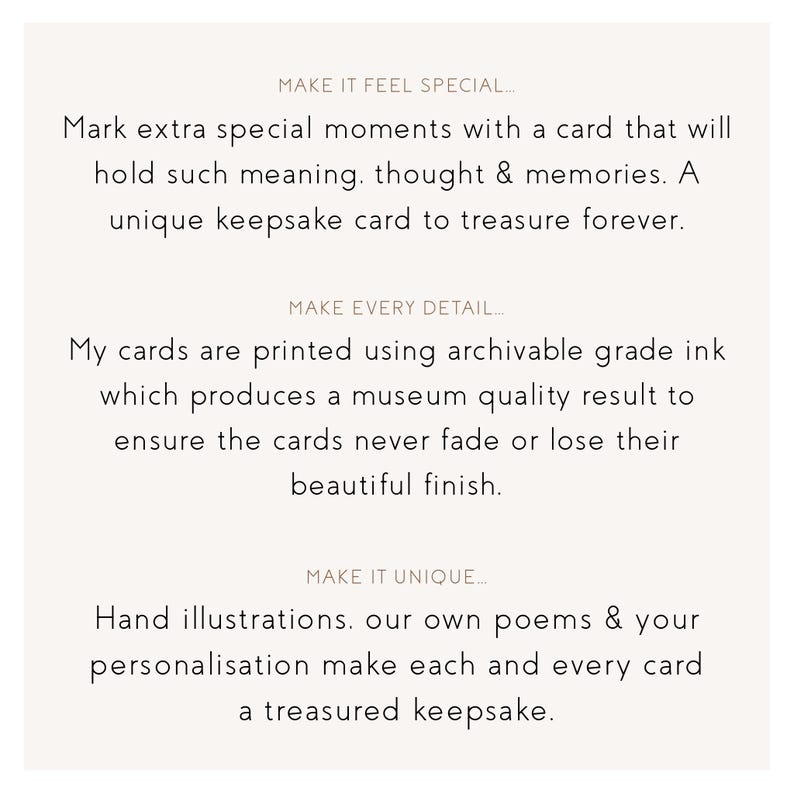Click the ampersand before 'your'

613,618
